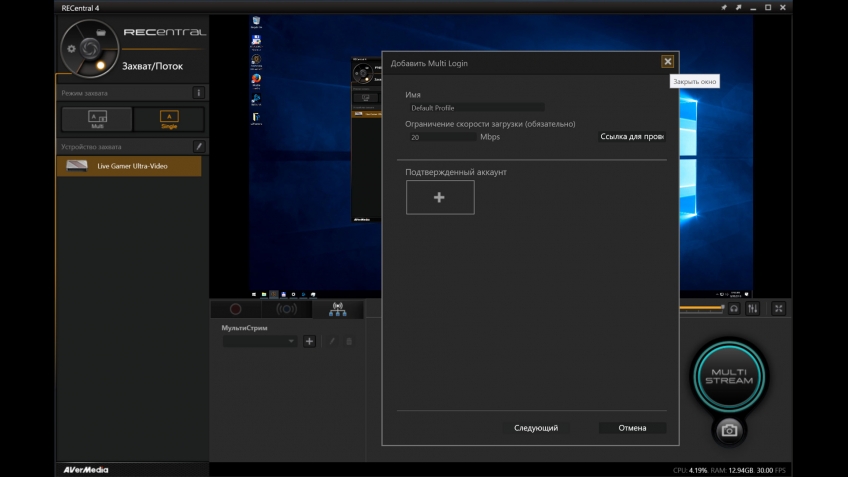The image size is (848, 477).
Task: Switch to Multi capture mode
Action: (97, 119)
